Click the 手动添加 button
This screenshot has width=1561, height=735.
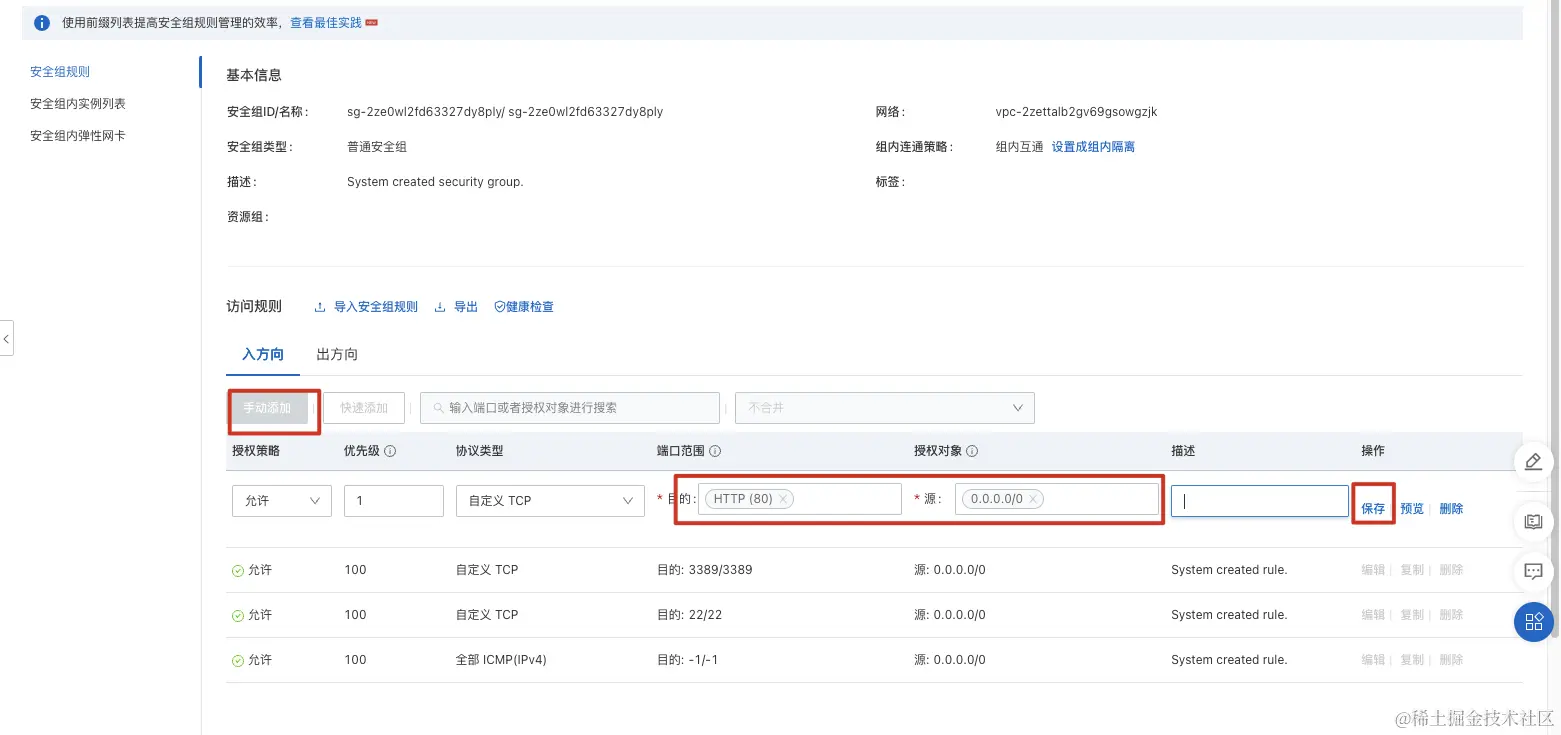coord(267,408)
